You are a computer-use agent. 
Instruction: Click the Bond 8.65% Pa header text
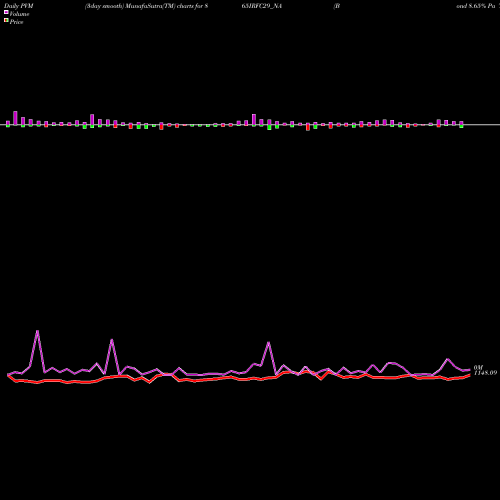[476, 6]
